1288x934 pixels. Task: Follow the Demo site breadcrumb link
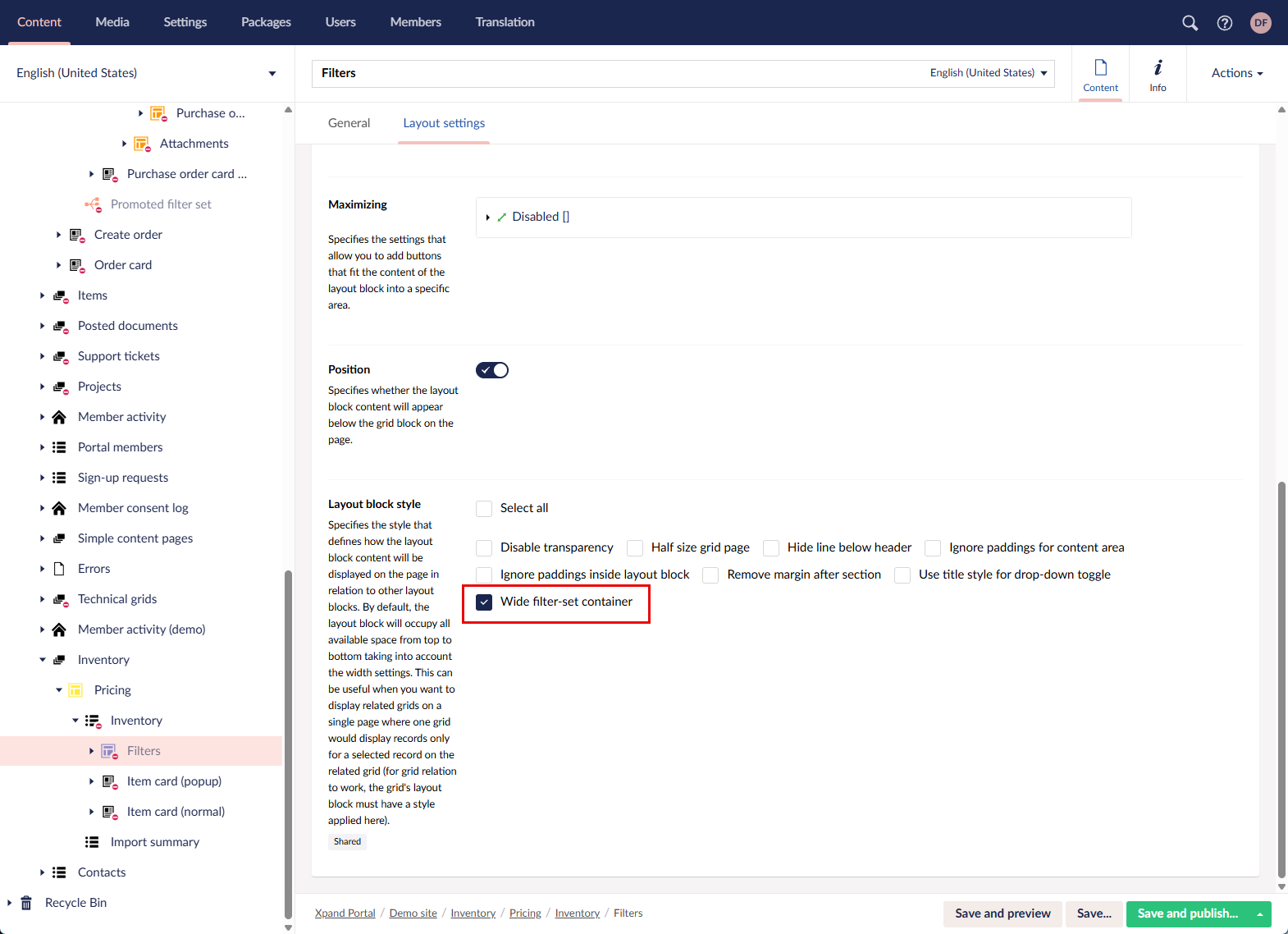413,913
